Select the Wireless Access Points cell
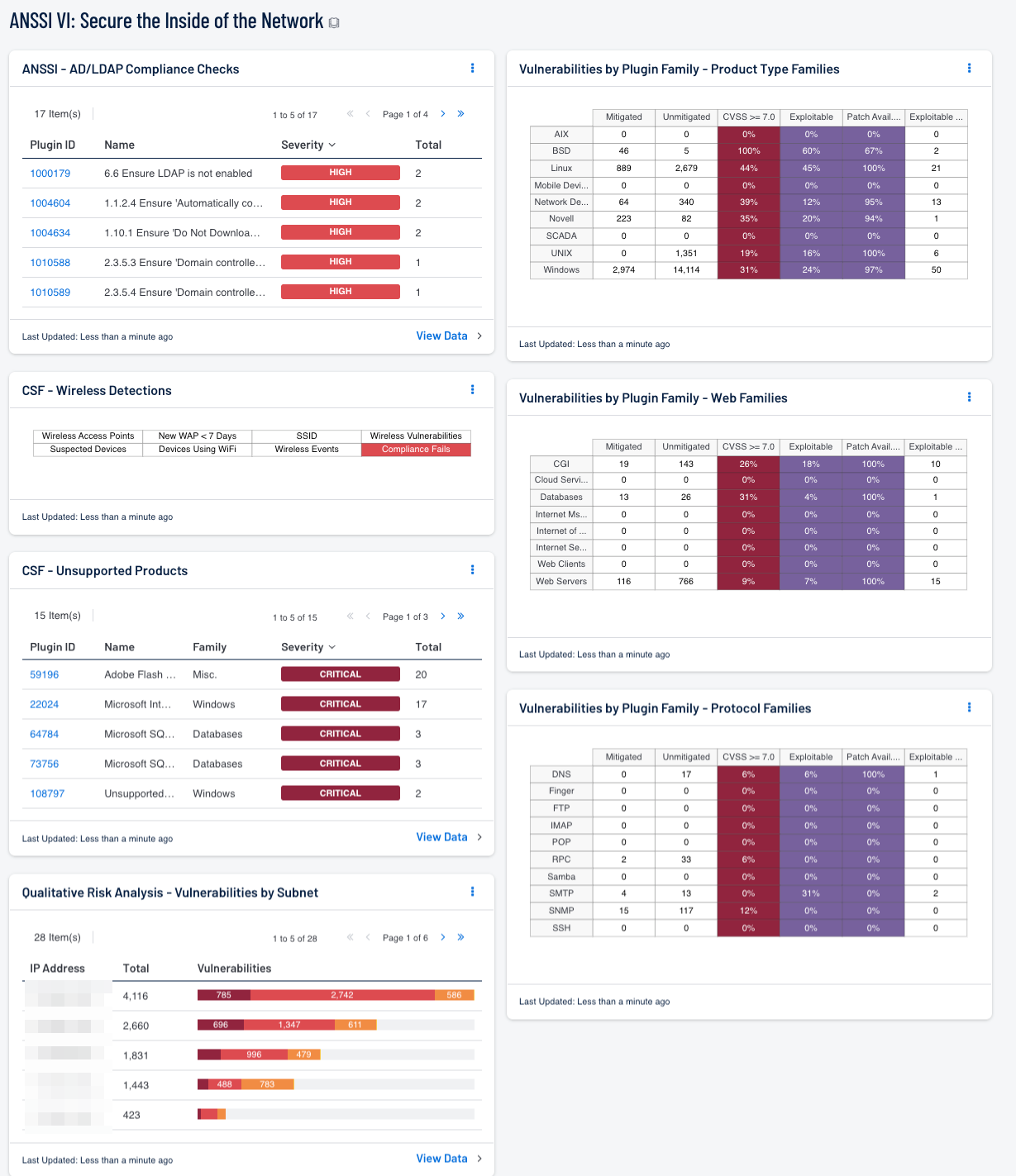 click(x=88, y=436)
